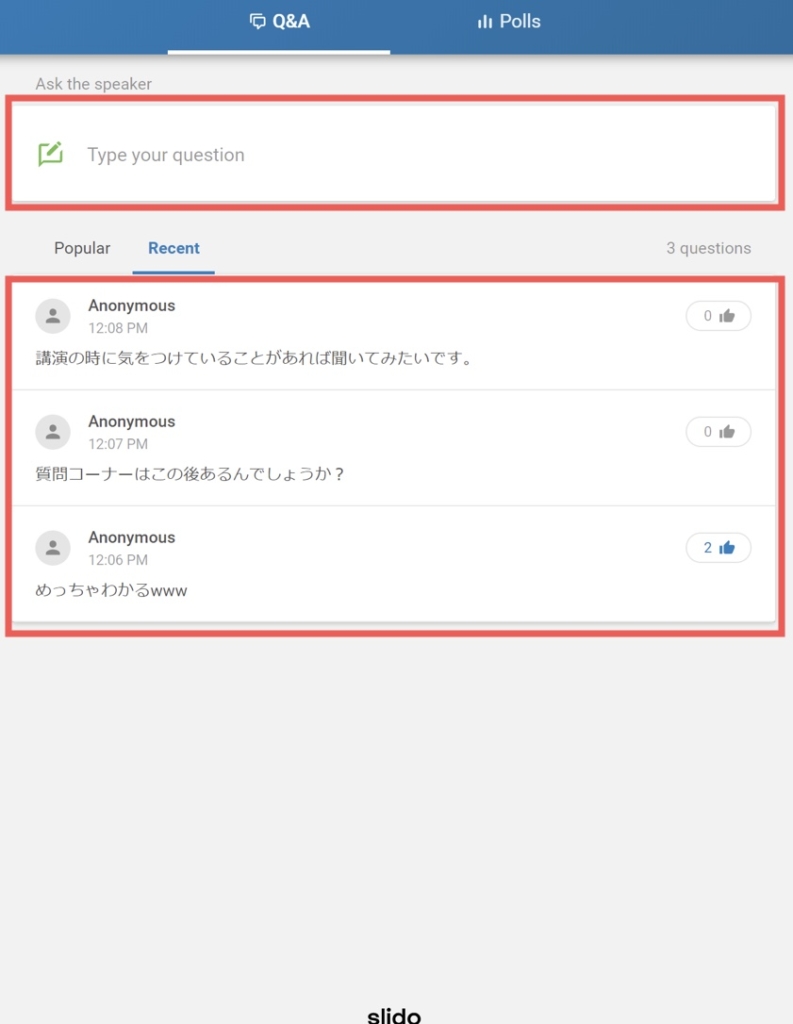Click the 3 questions counter label
Screen dimensions: 793x1024
click(708, 248)
